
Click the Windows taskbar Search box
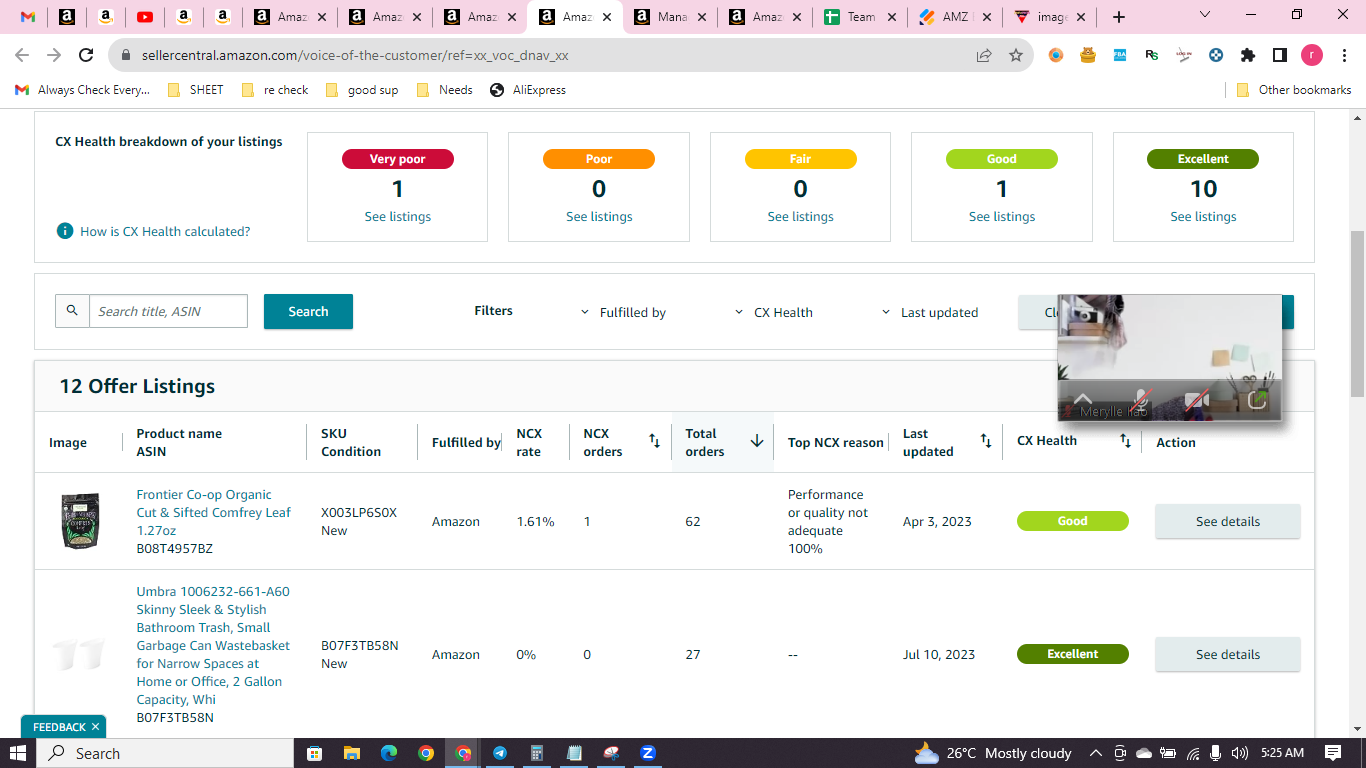coord(164,753)
